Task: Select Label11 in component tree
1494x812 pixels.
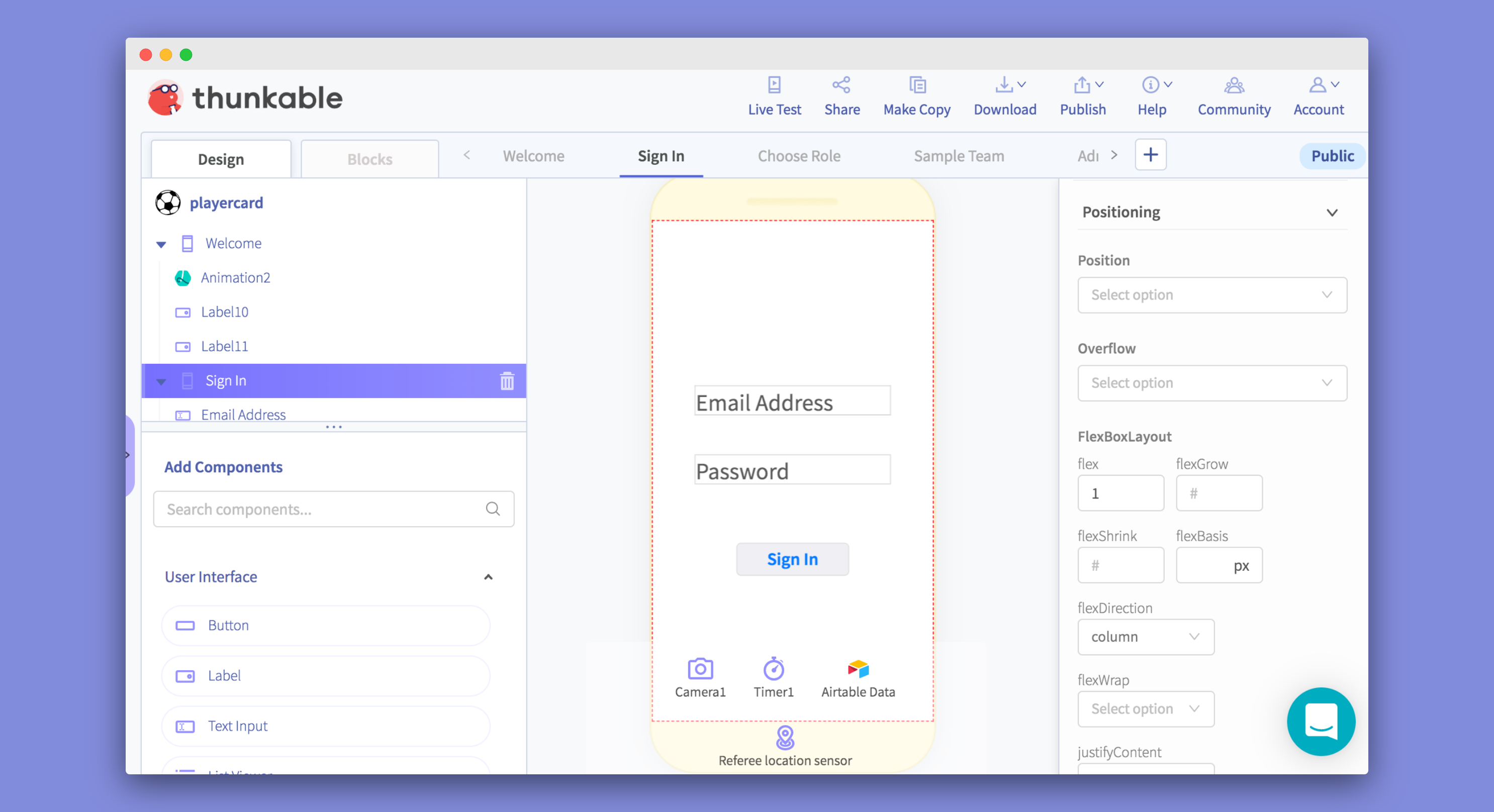Action: pyautogui.click(x=224, y=346)
